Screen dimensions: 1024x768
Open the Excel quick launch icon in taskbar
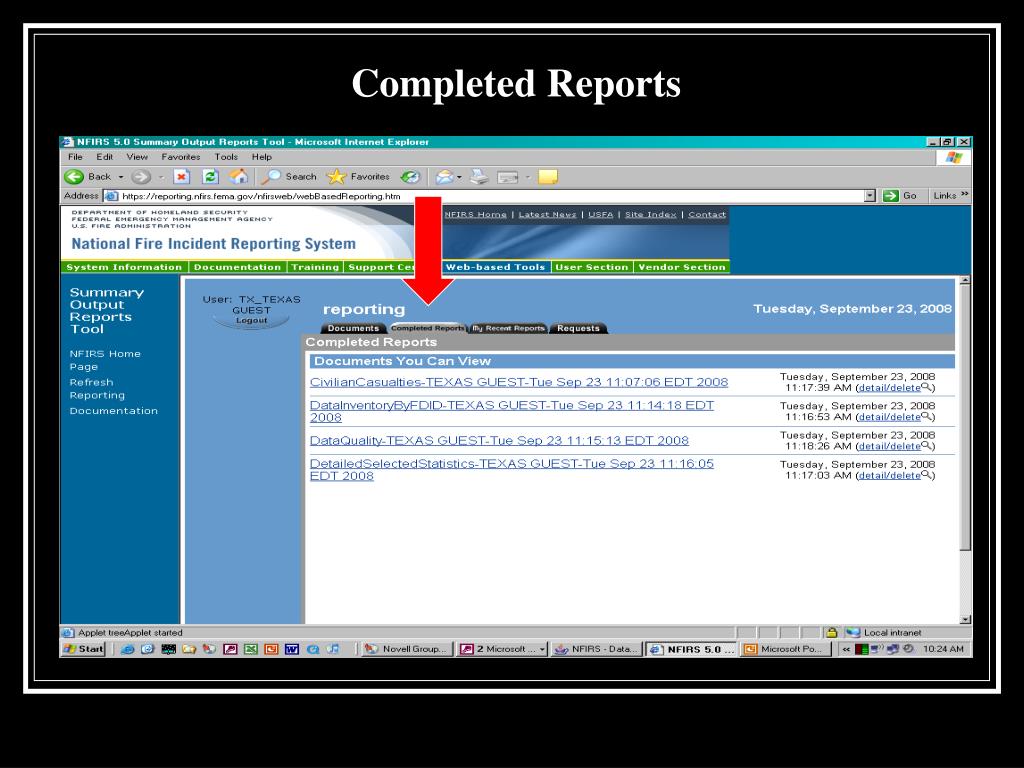(251, 649)
